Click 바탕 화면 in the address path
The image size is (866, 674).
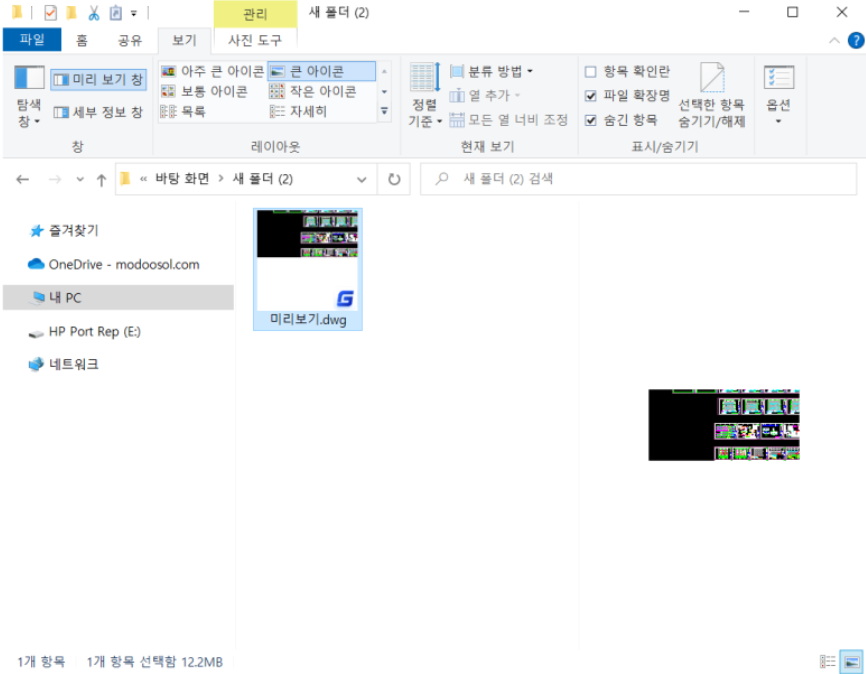click(182, 178)
